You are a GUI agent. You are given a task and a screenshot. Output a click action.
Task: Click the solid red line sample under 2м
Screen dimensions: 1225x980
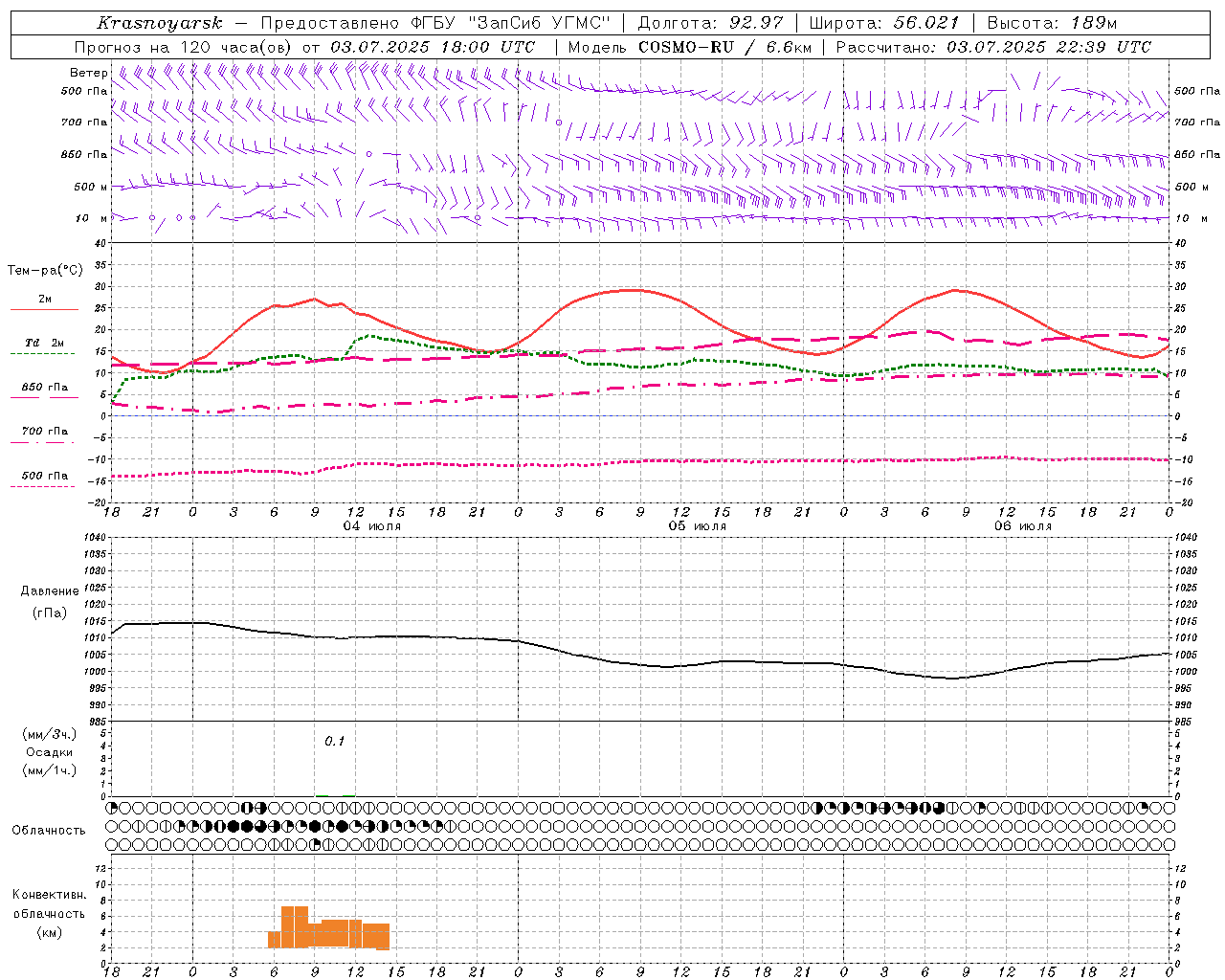tap(45, 310)
